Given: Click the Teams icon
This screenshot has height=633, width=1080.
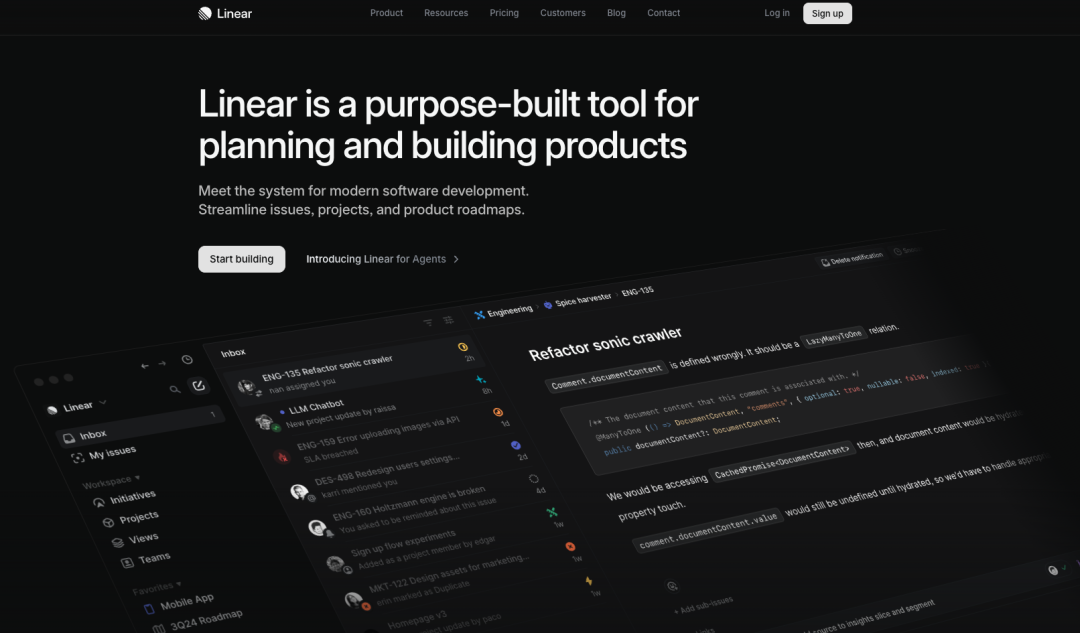Looking at the screenshot, I should coord(127,563).
